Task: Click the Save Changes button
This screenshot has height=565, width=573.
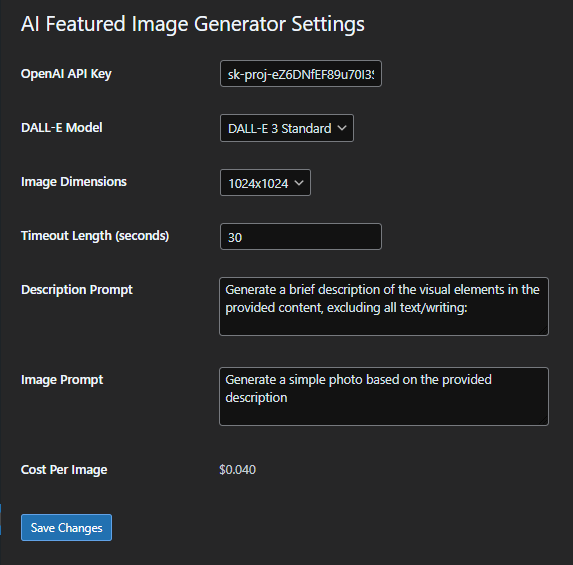Action: coord(67,528)
